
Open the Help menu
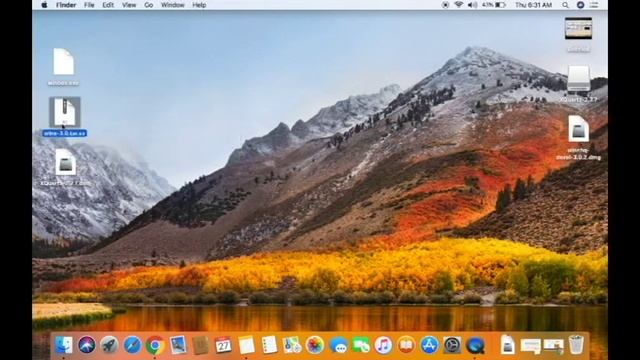(199, 5)
